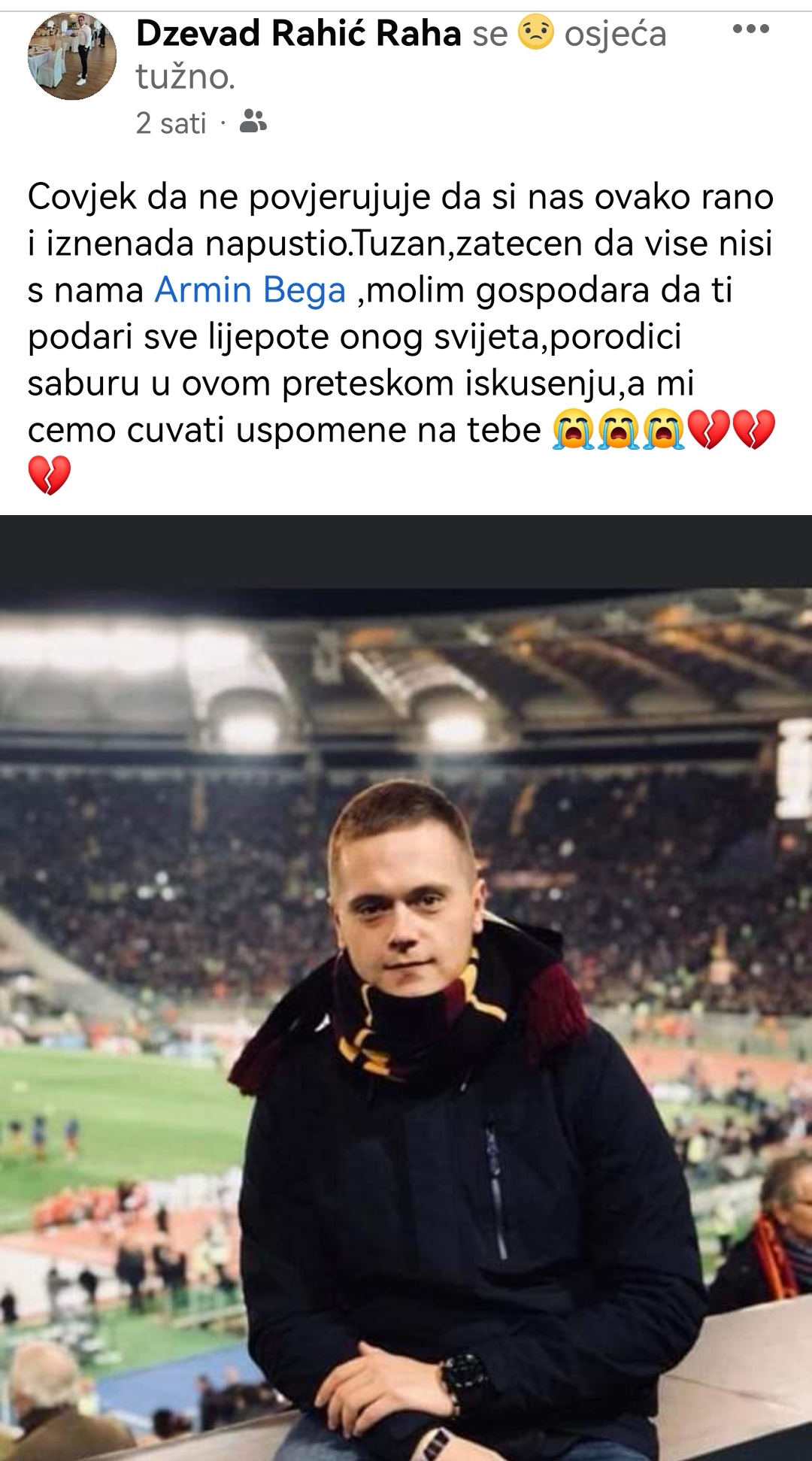This screenshot has height=1461, width=812.
Task: Tap the first crying face emoji
Action: pos(574,430)
